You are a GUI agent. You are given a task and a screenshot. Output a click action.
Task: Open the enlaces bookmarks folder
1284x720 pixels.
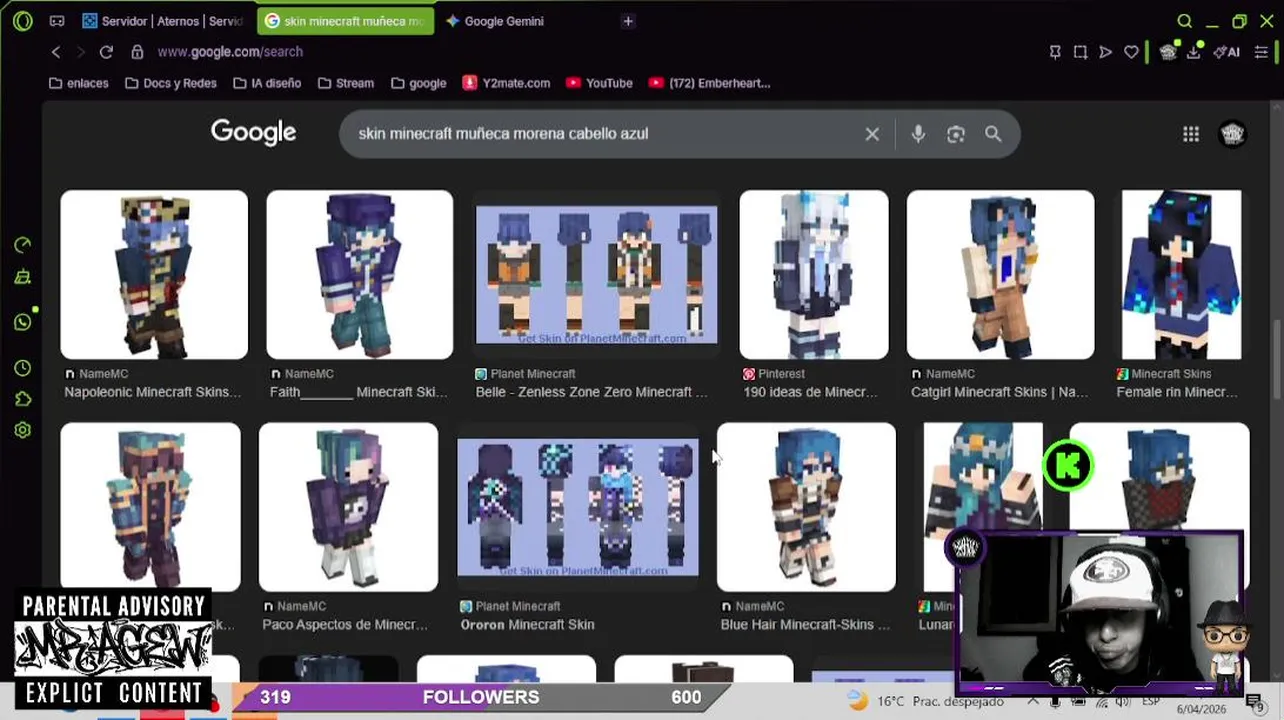pyautogui.click(x=79, y=83)
